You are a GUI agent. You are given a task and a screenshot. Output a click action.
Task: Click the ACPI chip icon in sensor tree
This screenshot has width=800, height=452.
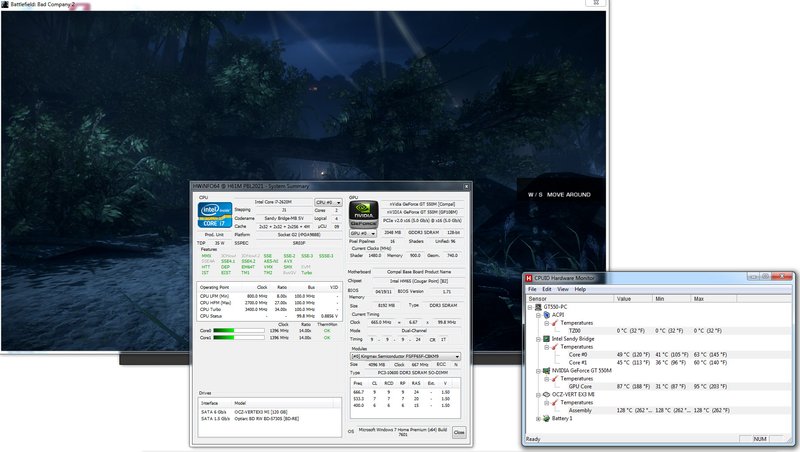(x=546, y=315)
